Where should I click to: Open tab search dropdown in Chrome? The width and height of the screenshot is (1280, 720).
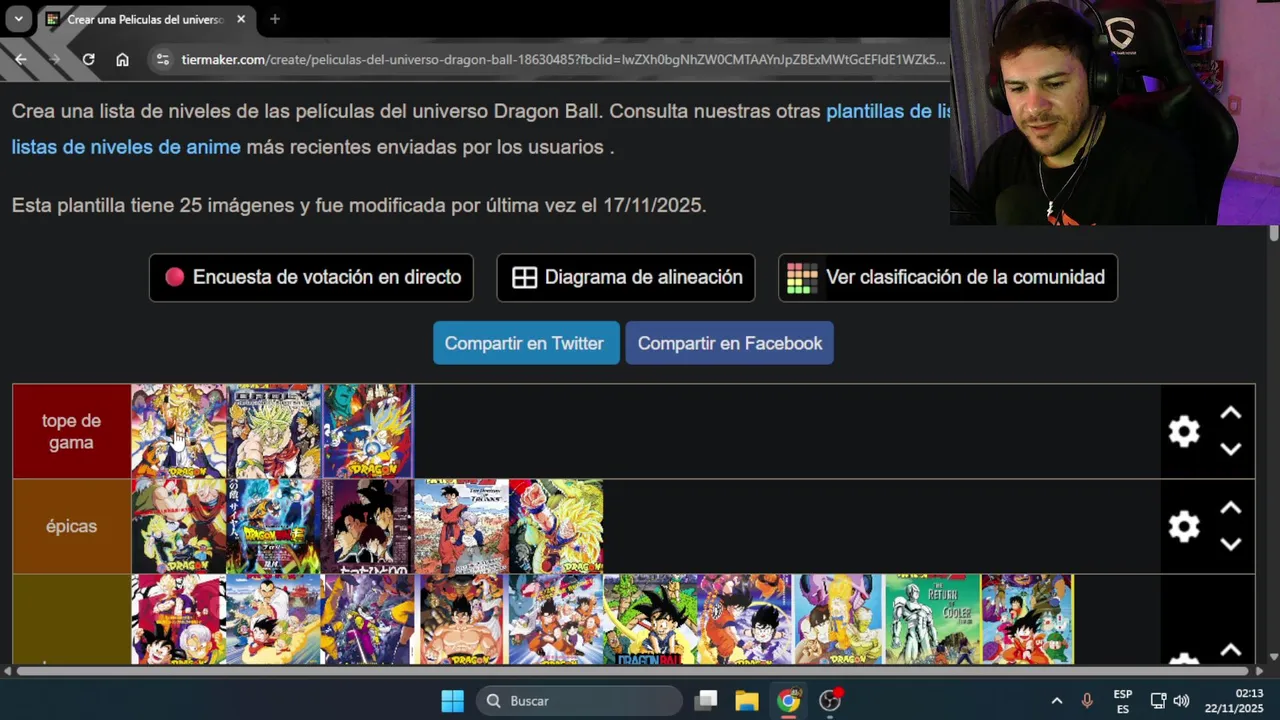[18, 19]
